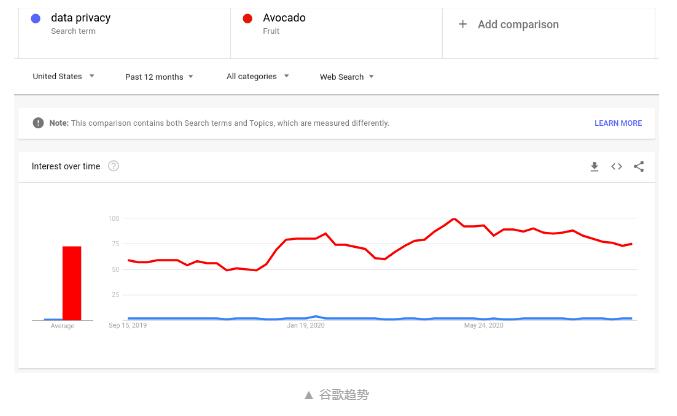677x416 pixels.
Task: Click the red Average bar
Action: pyautogui.click(x=72, y=283)
